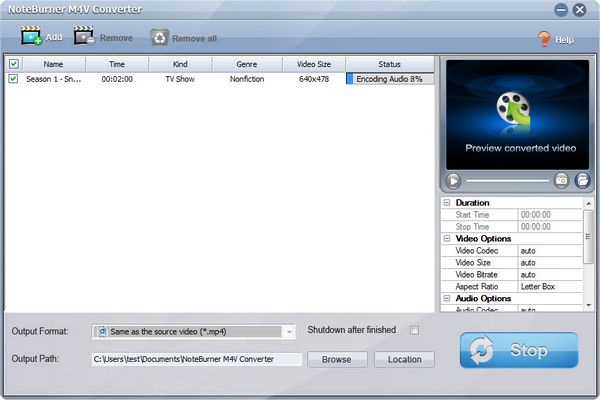Click the Remove all recycle icon

(160, 38)
